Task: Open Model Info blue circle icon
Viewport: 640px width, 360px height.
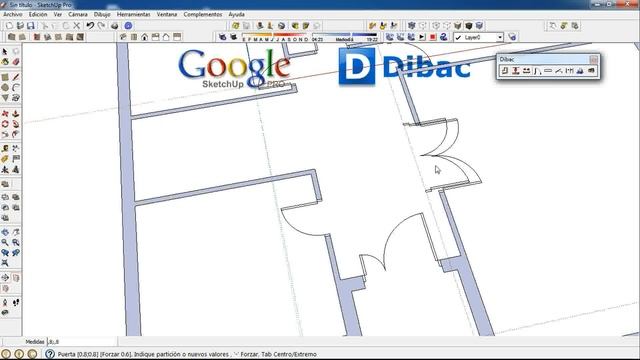Action: tap(128, 26)
